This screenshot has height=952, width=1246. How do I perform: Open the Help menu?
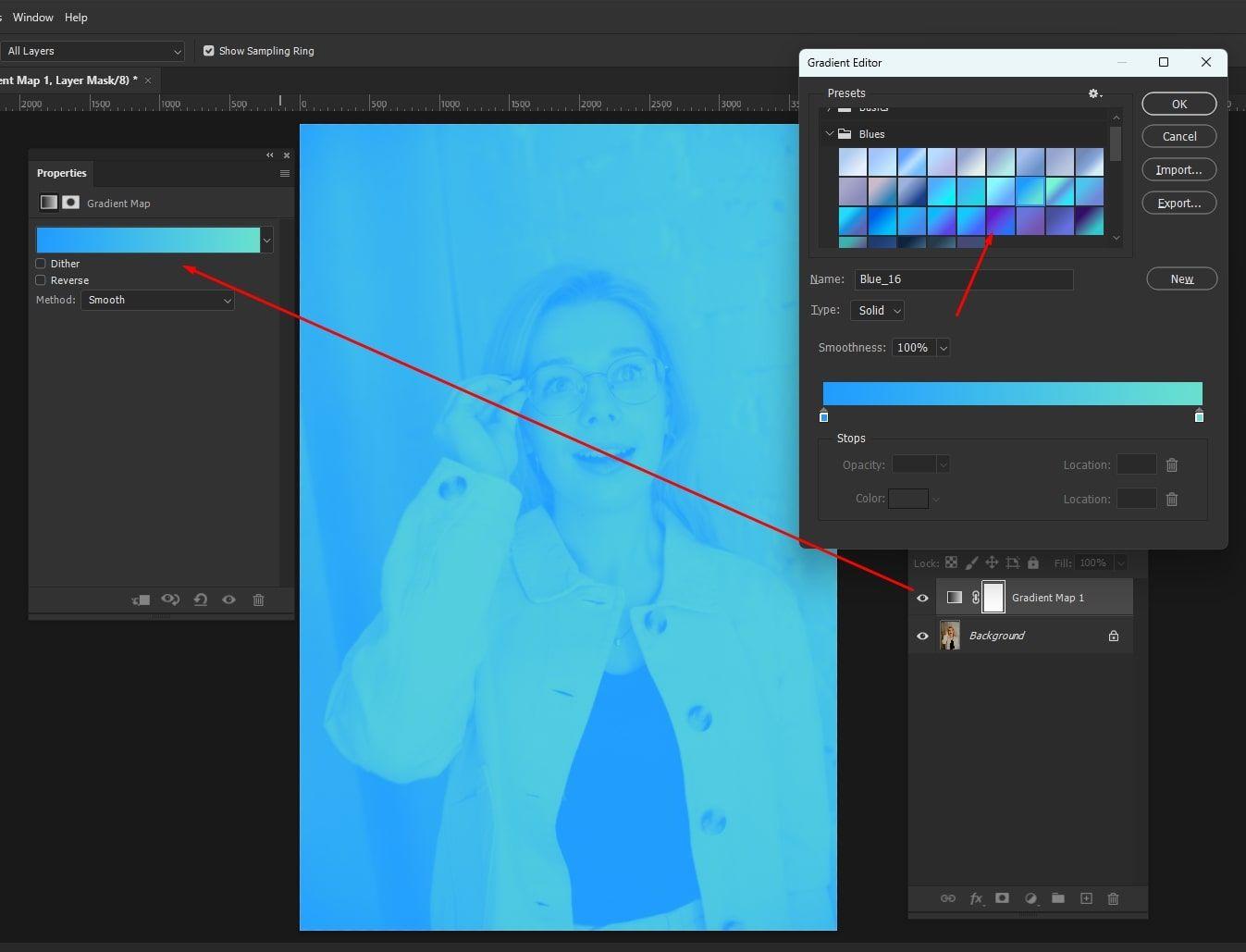76,18
